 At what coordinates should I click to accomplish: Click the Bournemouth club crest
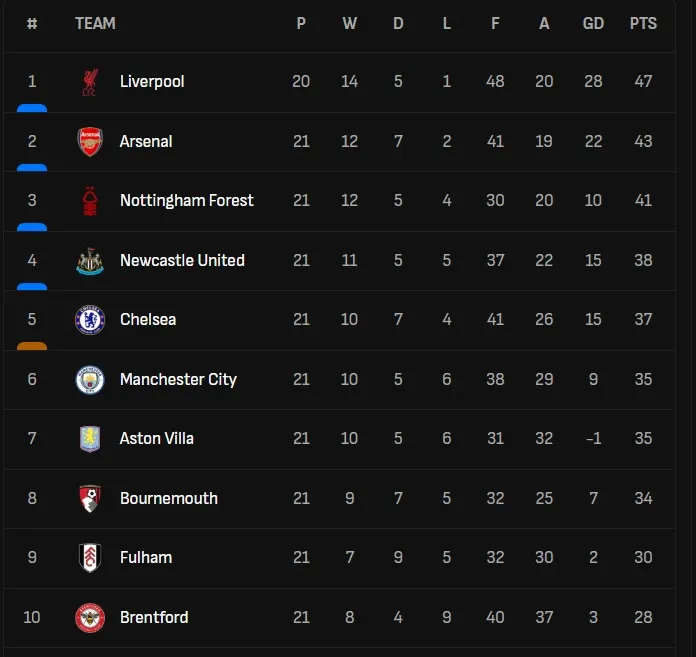[90, 498]
